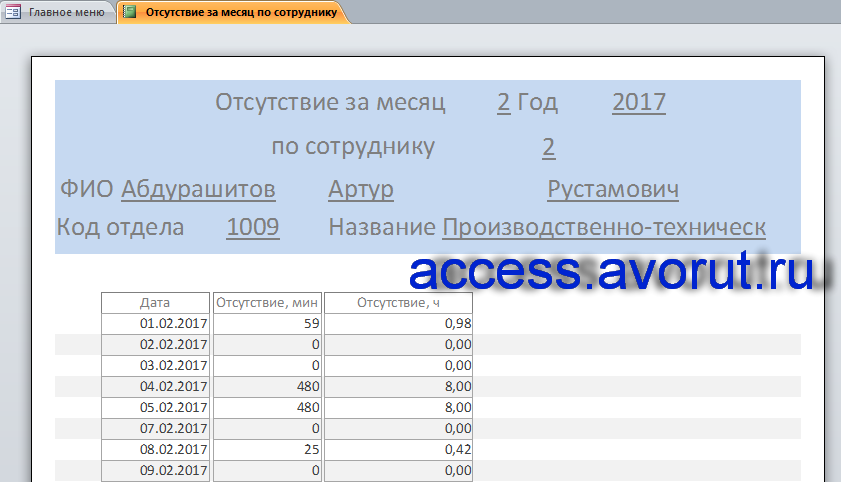The height and width of the screenshot is (482, 841).
Task: Click date cell 04.02.2017
Action: tap(156, 387)
